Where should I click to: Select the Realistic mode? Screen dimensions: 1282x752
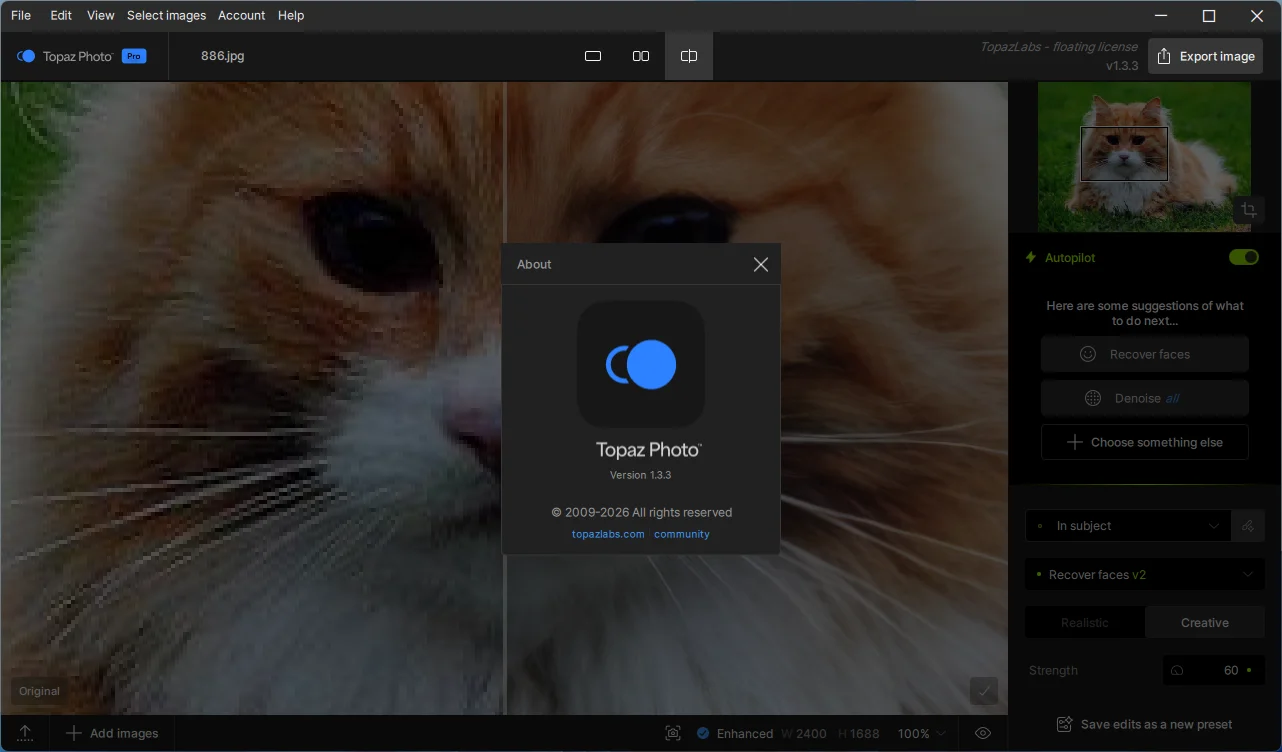pos(1085,622)
